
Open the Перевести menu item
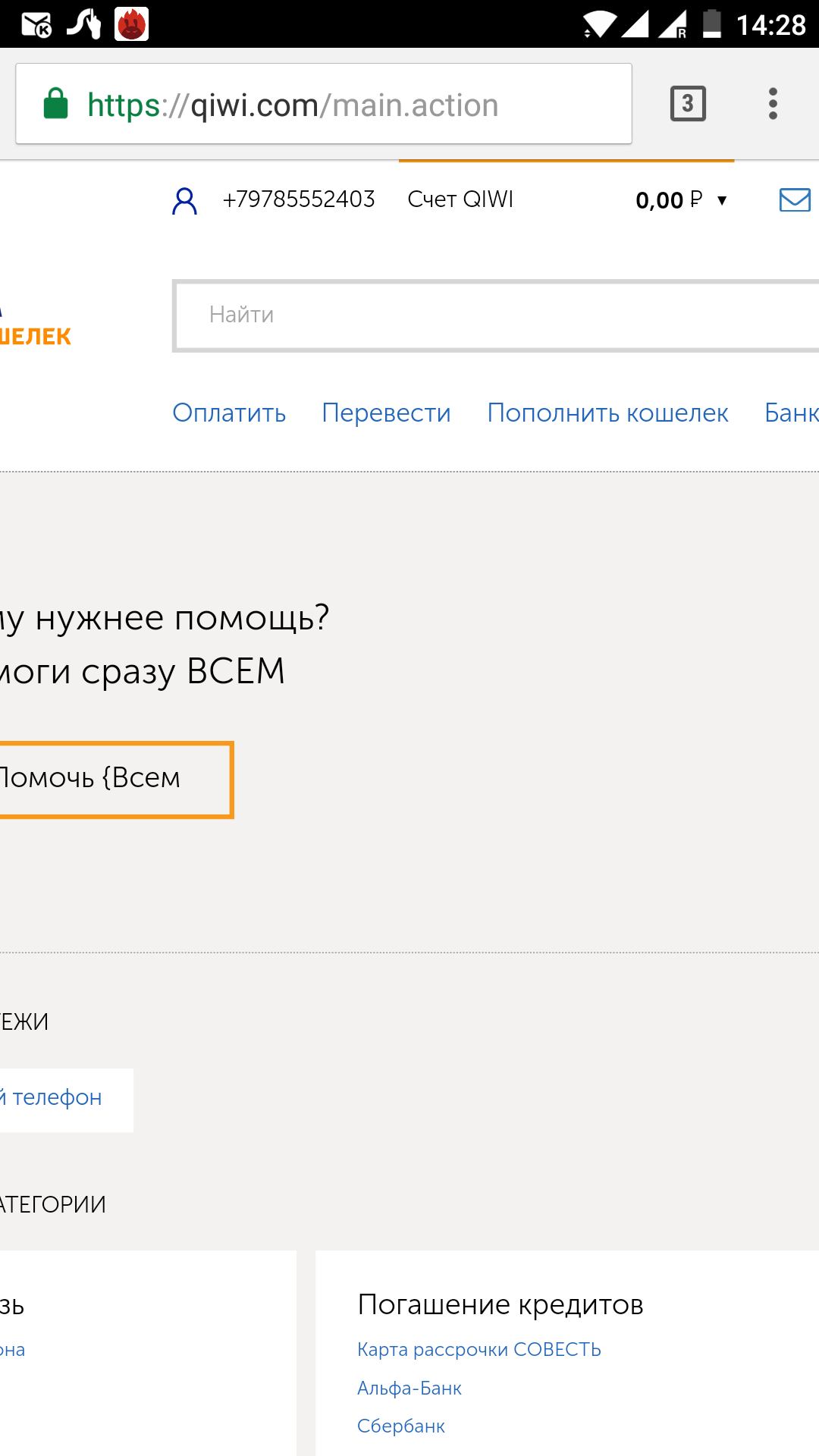[x=386, y=413]
